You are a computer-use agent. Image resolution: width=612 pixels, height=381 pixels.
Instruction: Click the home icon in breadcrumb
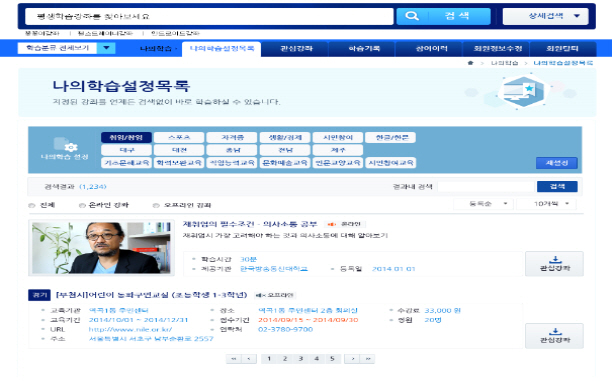click(470, 63)
